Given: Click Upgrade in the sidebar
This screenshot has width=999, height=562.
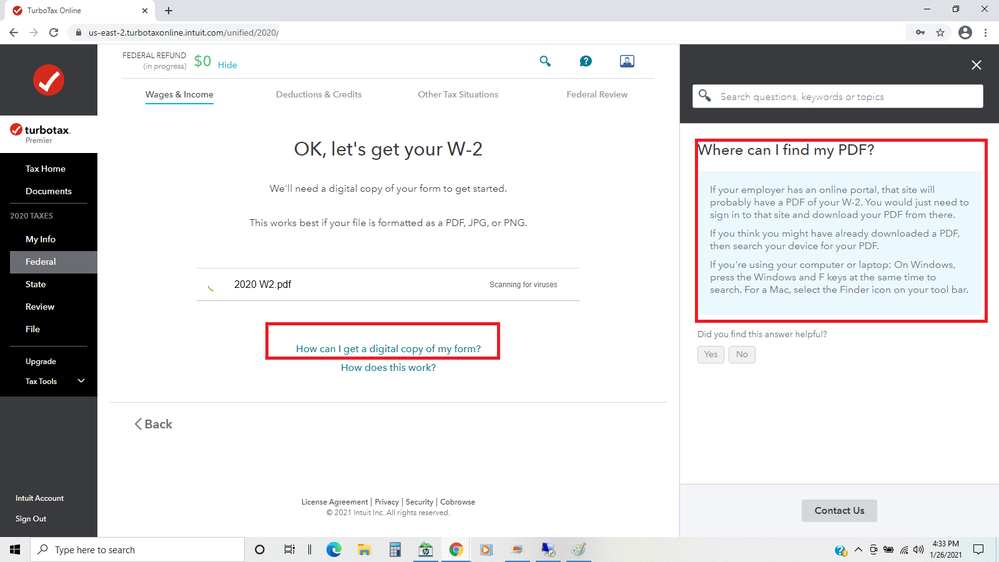Looking at the screenshot, I should [x=41, y=361].
